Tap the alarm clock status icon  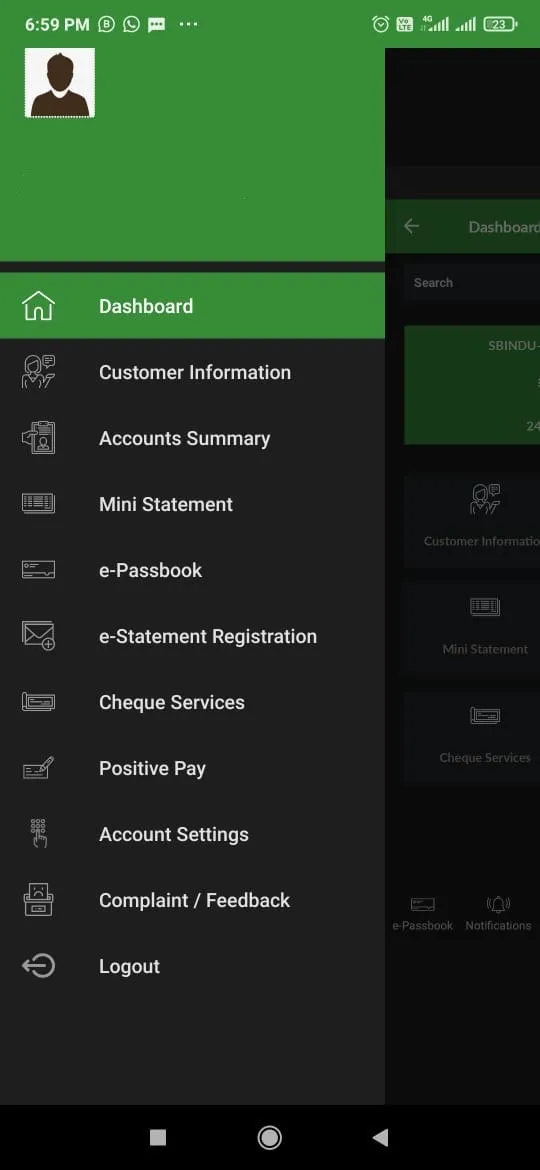[x=380, y=24]
